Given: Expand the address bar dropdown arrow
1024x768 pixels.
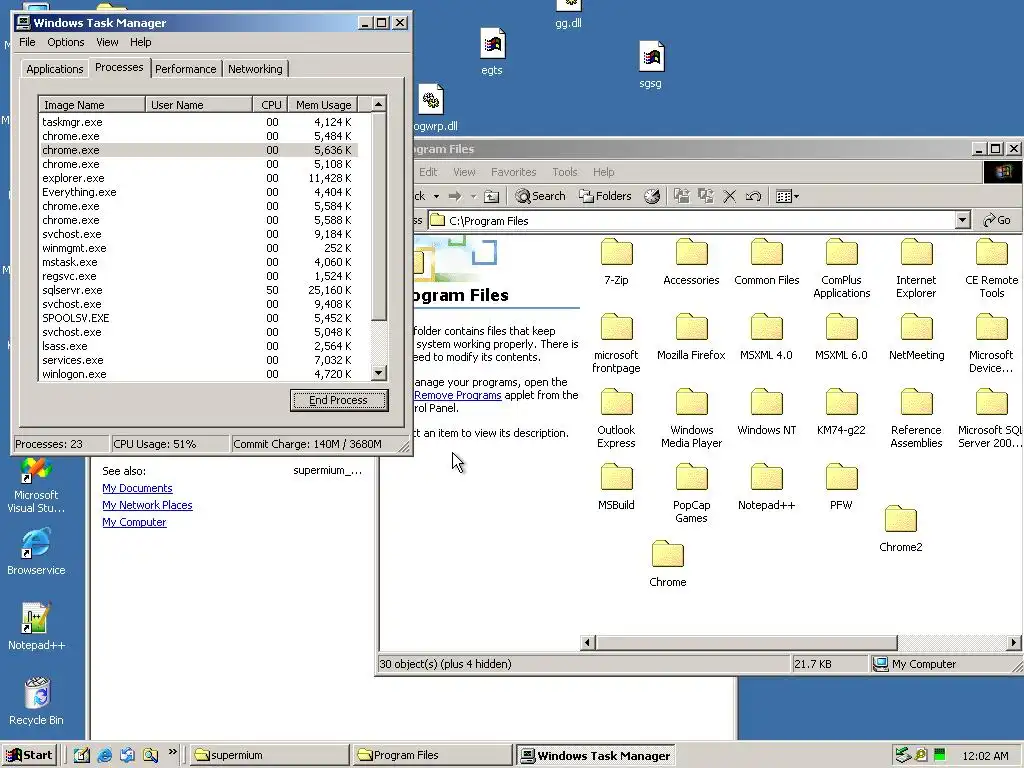Looking at the screenshot, I should click(x=963, y=220).
